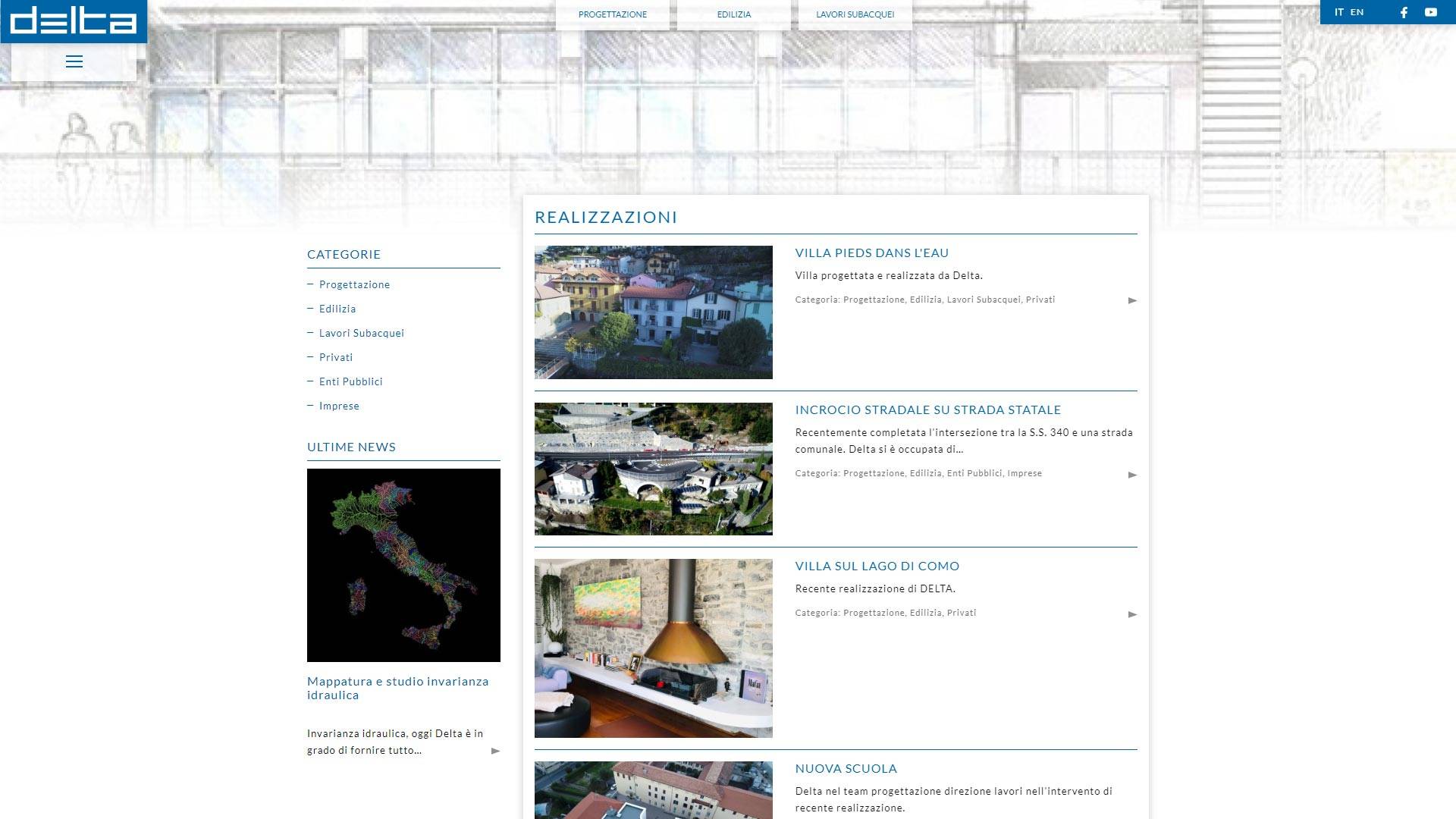
Task: Click the road intersection aerial photo
Action: (x=654, y=469)
